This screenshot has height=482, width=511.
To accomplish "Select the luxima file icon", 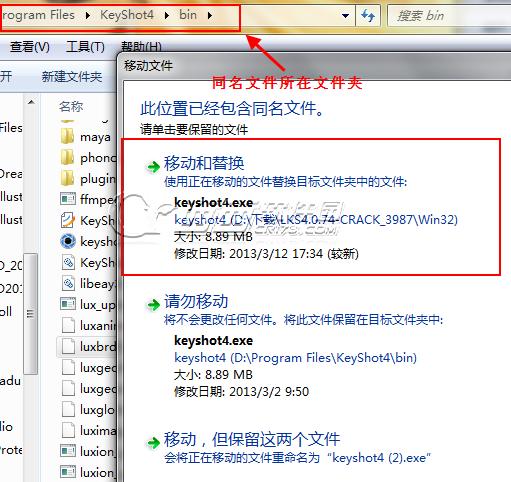I will (x=68, y=430).
